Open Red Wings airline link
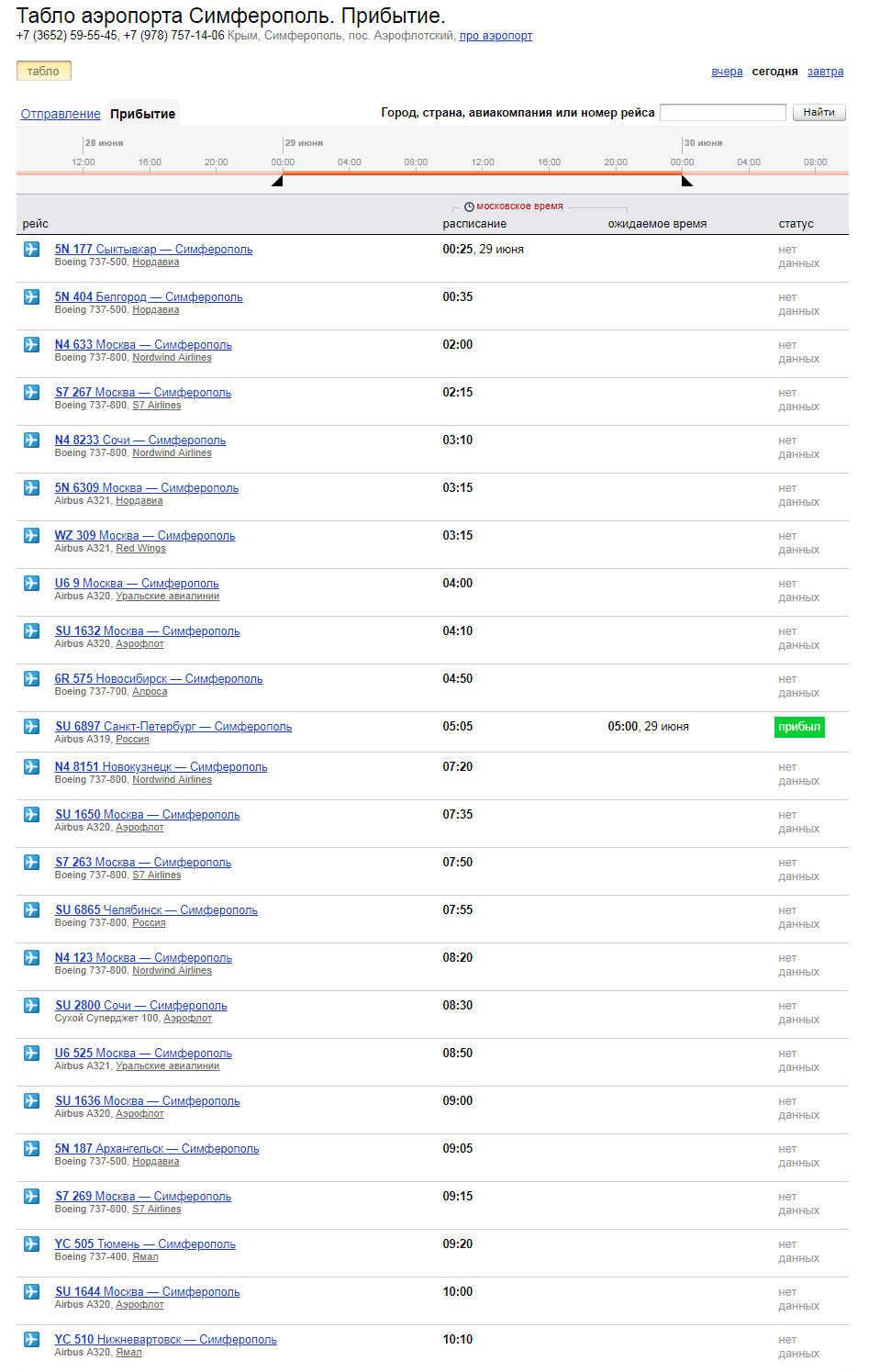Image resolution: width=880 pixels, height=1372 pixels. click(x=141, y=549)
